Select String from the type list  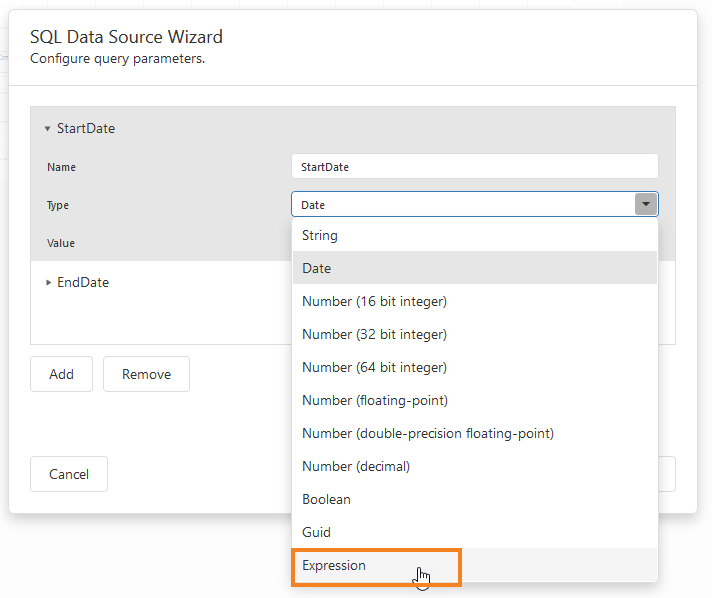coord(475,235)
